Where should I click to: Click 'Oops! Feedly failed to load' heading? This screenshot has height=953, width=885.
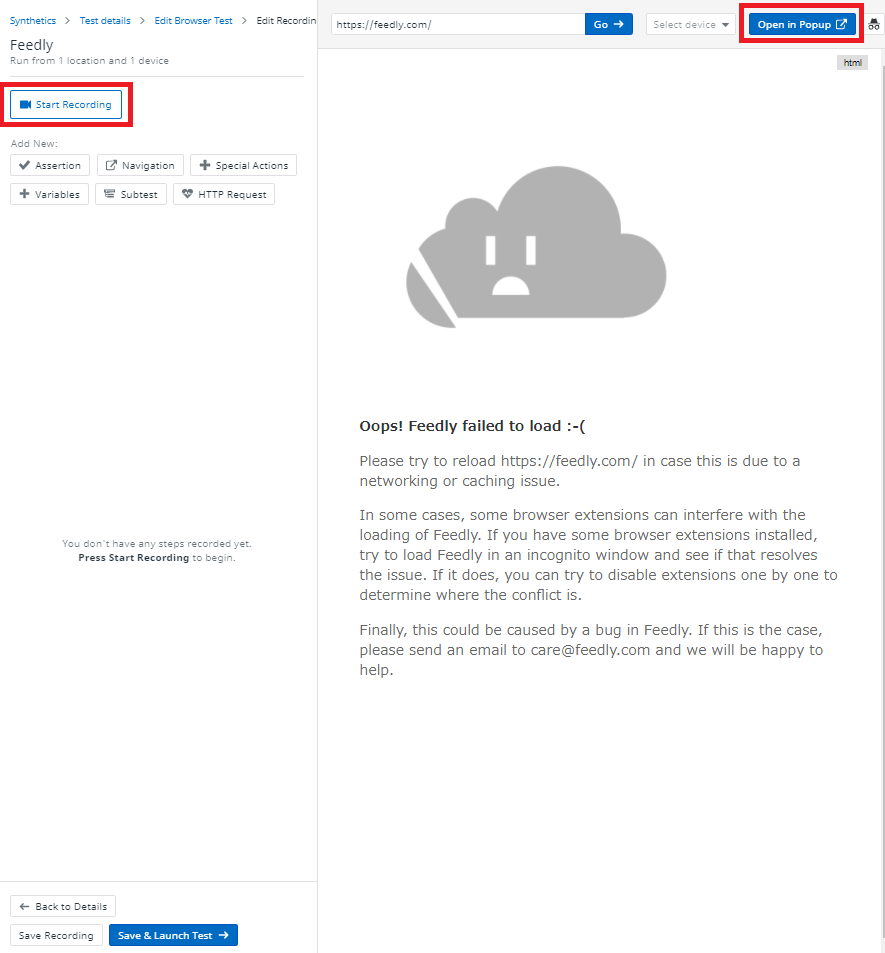472,426
